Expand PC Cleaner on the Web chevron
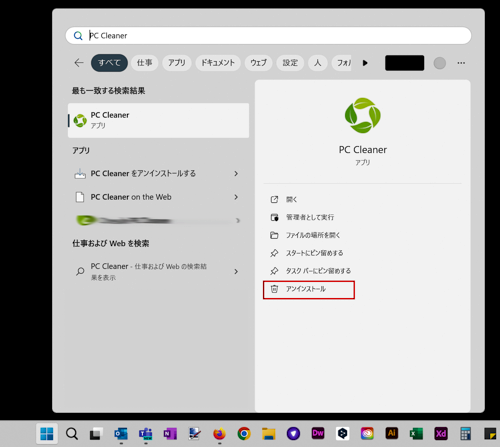Viewport: 500px width, 447px height. tap(236, 197)
